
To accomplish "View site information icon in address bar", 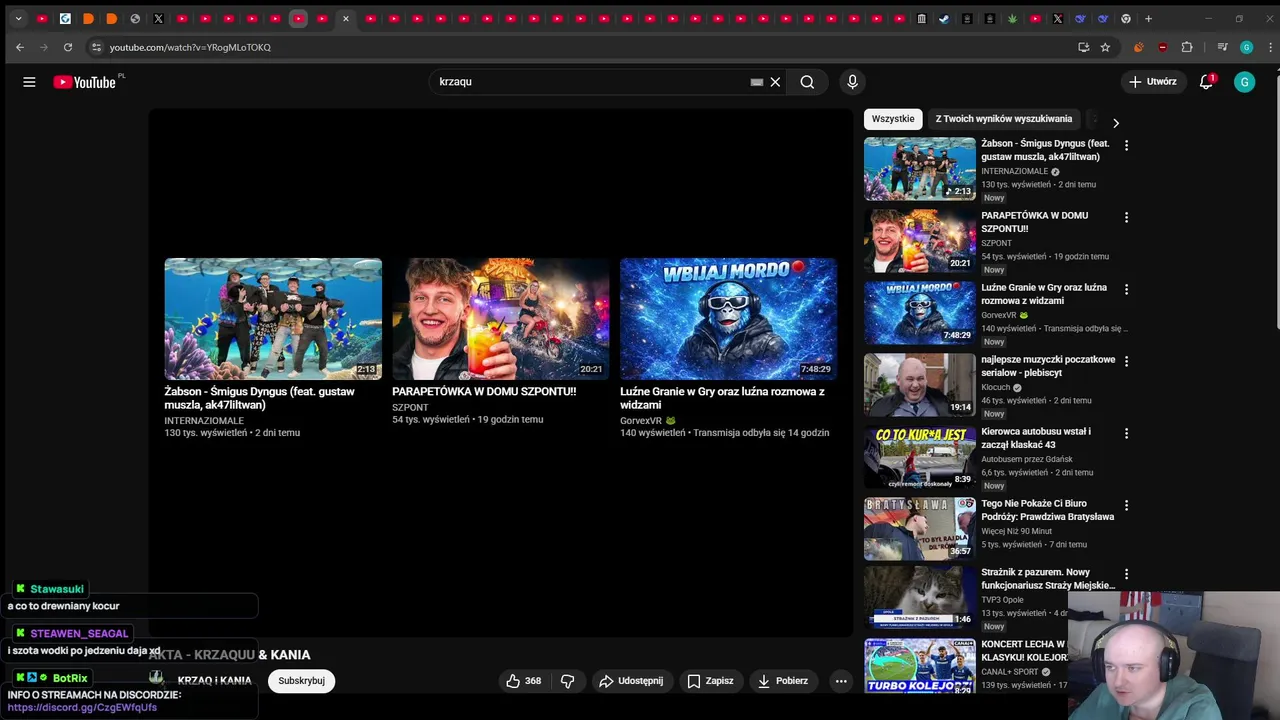I will coord(96,47).
